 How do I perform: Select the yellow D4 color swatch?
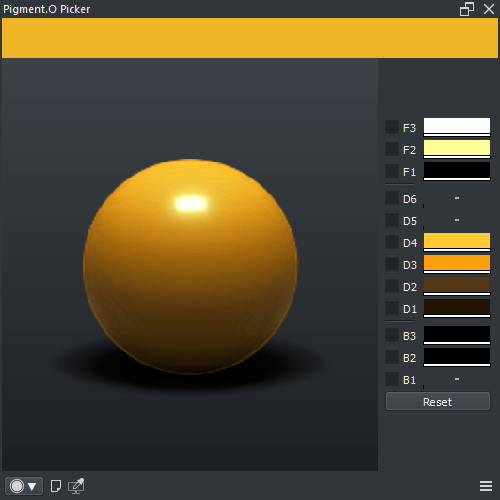click(x=457, y=242)
